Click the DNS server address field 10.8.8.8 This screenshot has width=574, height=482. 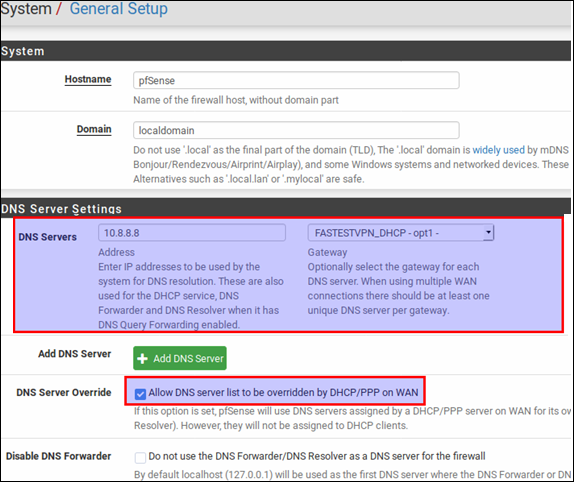(192, 233)
